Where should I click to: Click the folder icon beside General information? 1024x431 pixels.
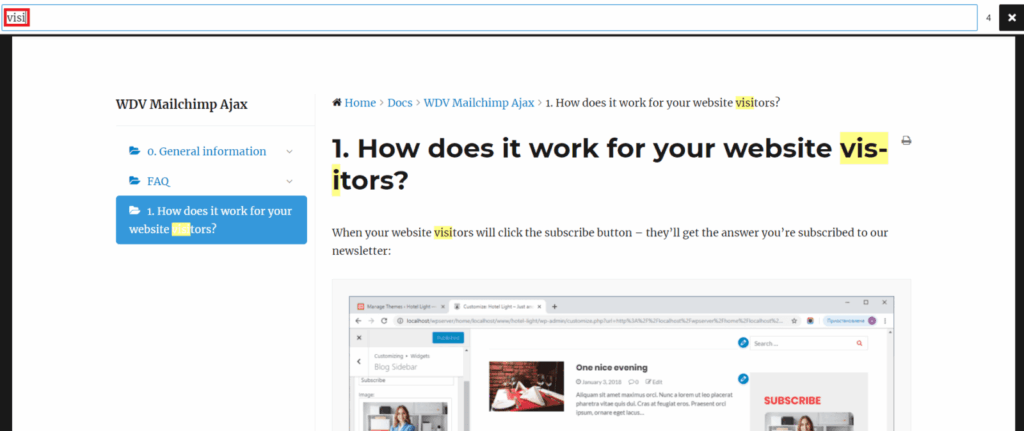(134, 151)
